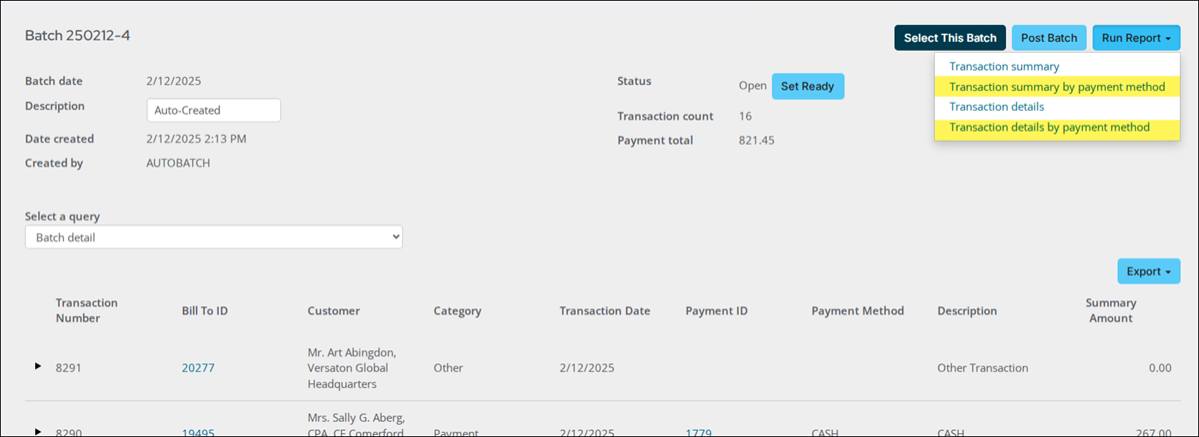Choose Transaction summary report option
This screenshot has width=1199, height=437.
click(1004, 67)
